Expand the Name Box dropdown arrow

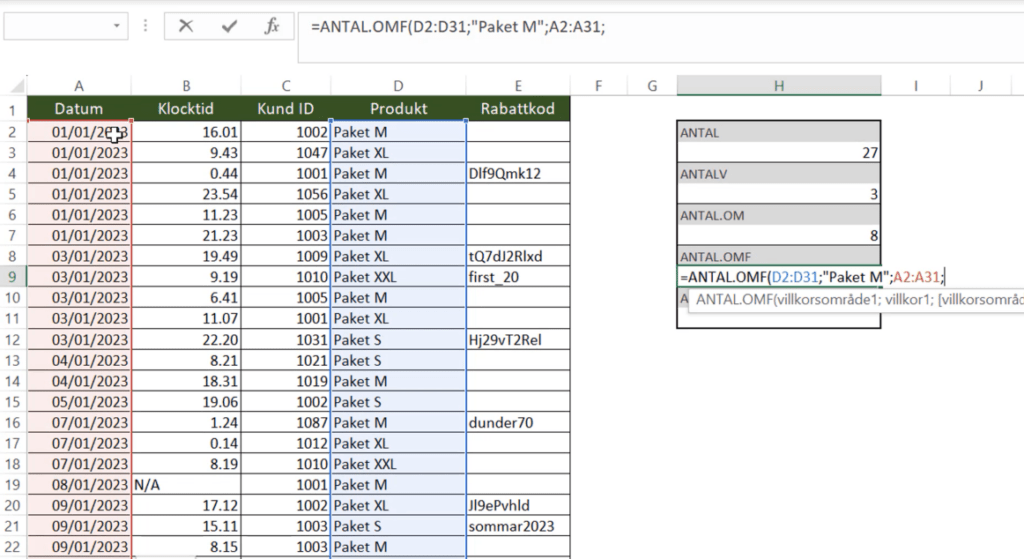[118, 26]
